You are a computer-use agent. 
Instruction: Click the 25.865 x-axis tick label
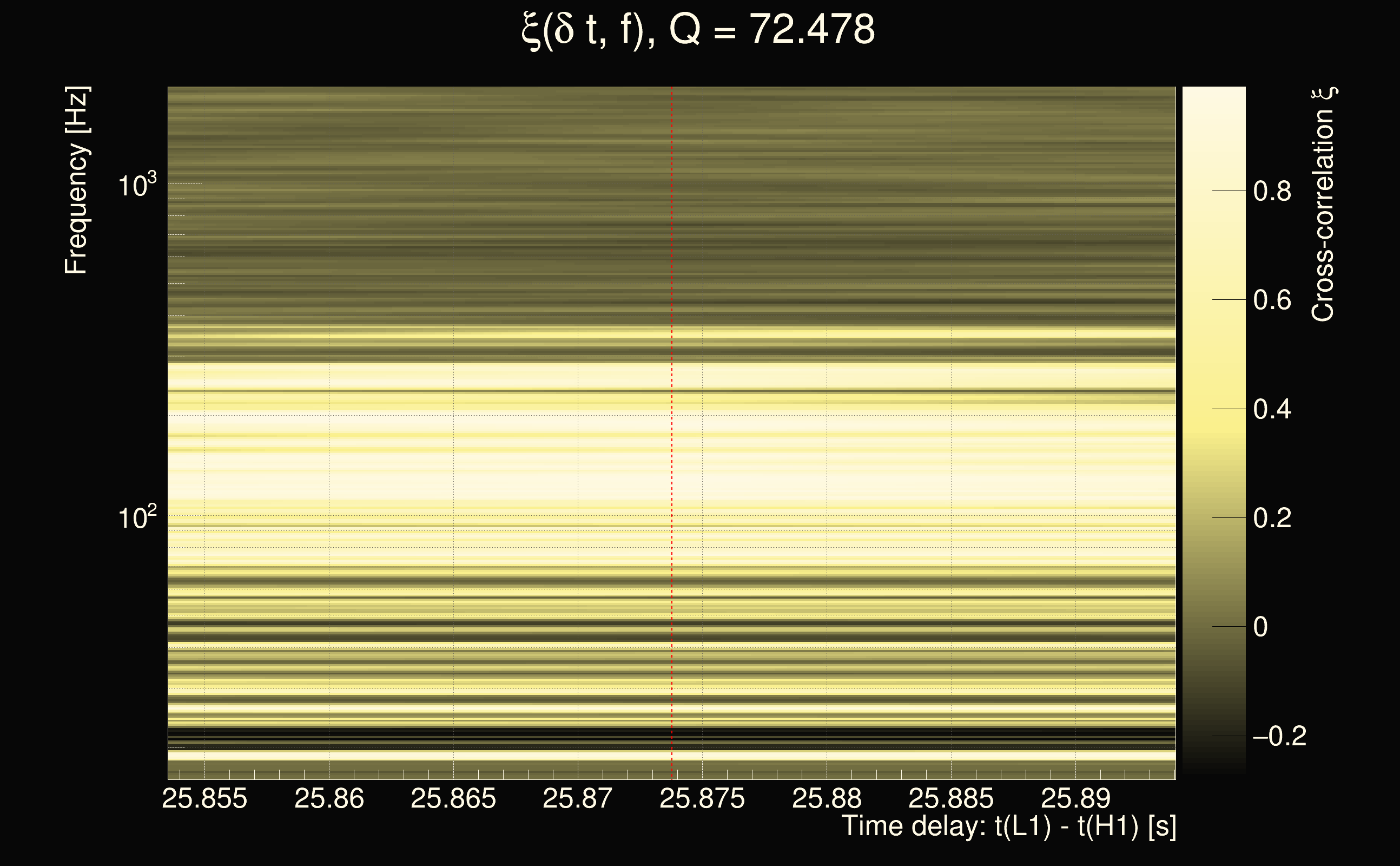(x=453, y=798)
